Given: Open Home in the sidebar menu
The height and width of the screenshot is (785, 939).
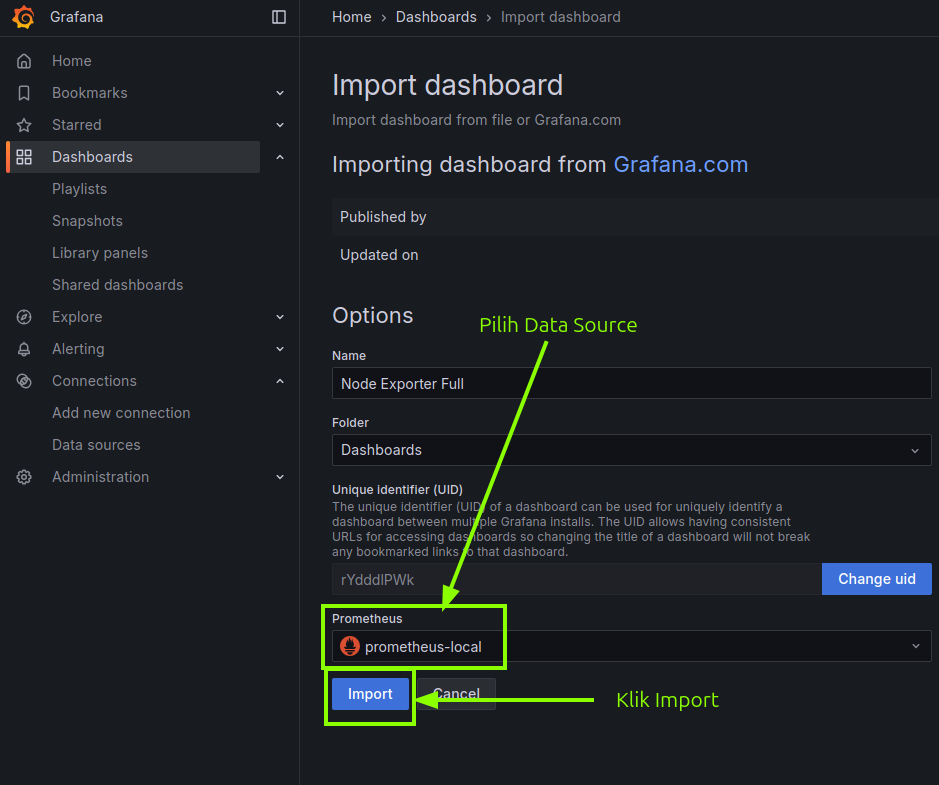Looking at the screenshot, I should tap(72, 61).
